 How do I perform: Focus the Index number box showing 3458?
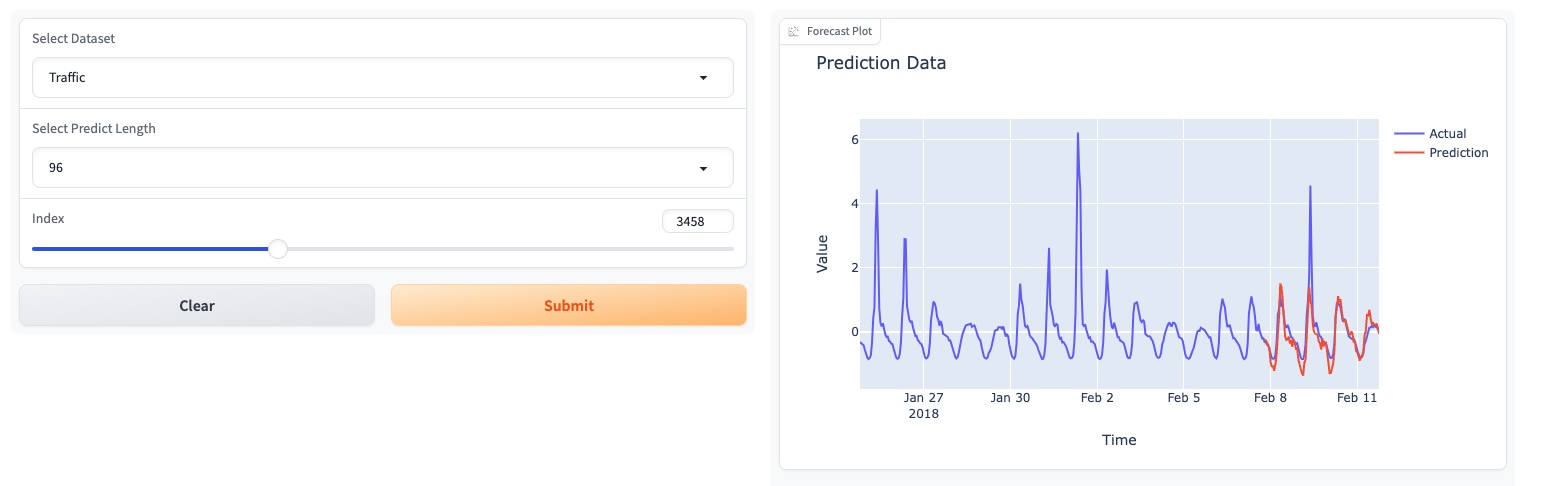(x=697, y=222)
